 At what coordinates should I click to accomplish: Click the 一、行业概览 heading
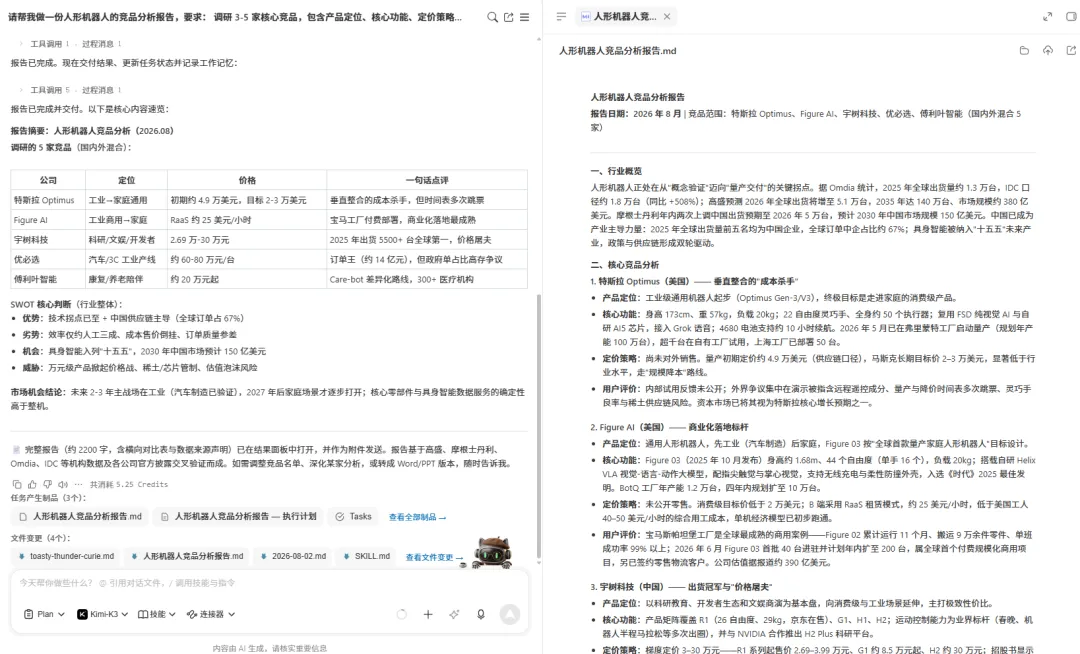click(x=616, y=171)
